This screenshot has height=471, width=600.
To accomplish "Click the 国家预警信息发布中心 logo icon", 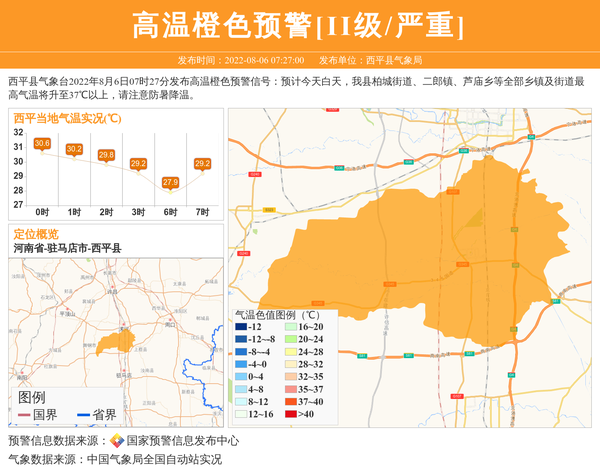I will point(117,441).
